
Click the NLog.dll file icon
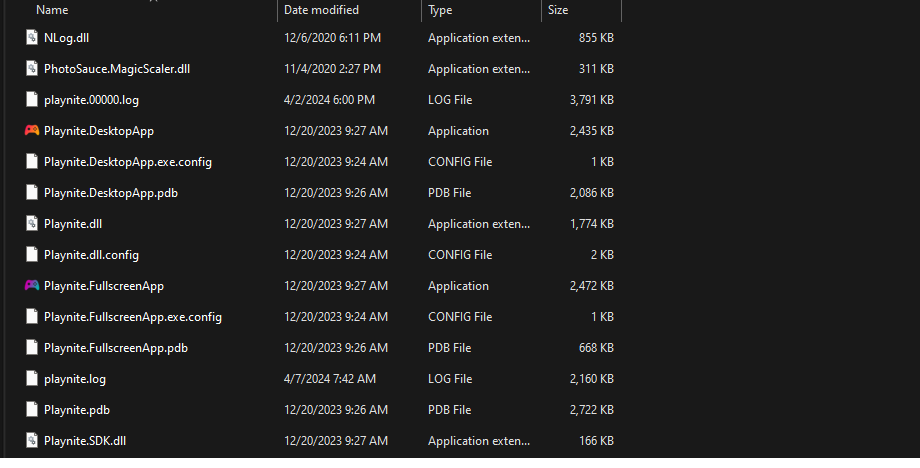32,38
